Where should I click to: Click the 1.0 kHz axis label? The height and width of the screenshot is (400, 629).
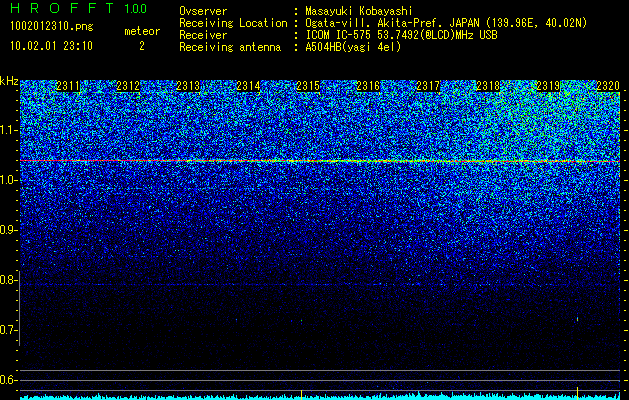coord(8,180)
